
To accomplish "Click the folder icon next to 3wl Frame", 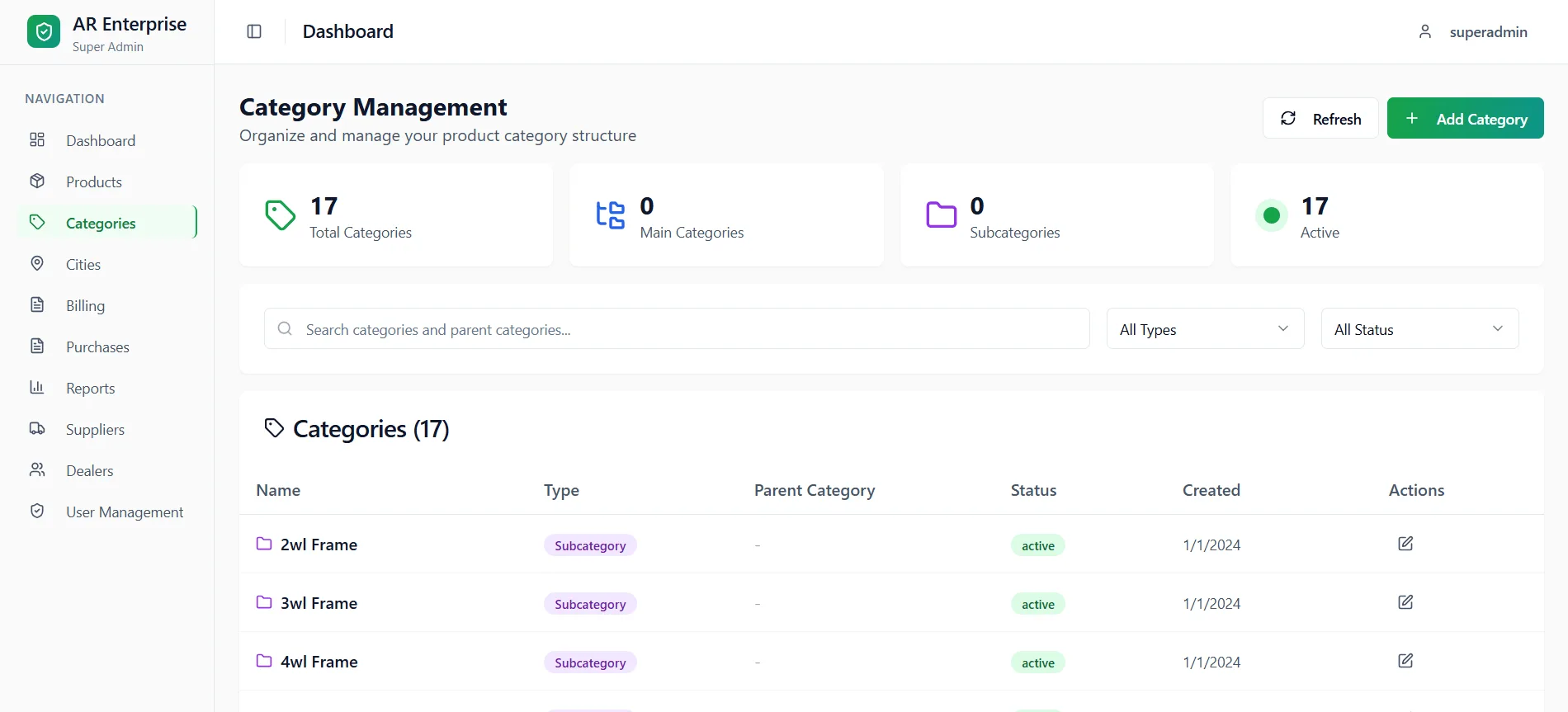I will tap(264, 602).
